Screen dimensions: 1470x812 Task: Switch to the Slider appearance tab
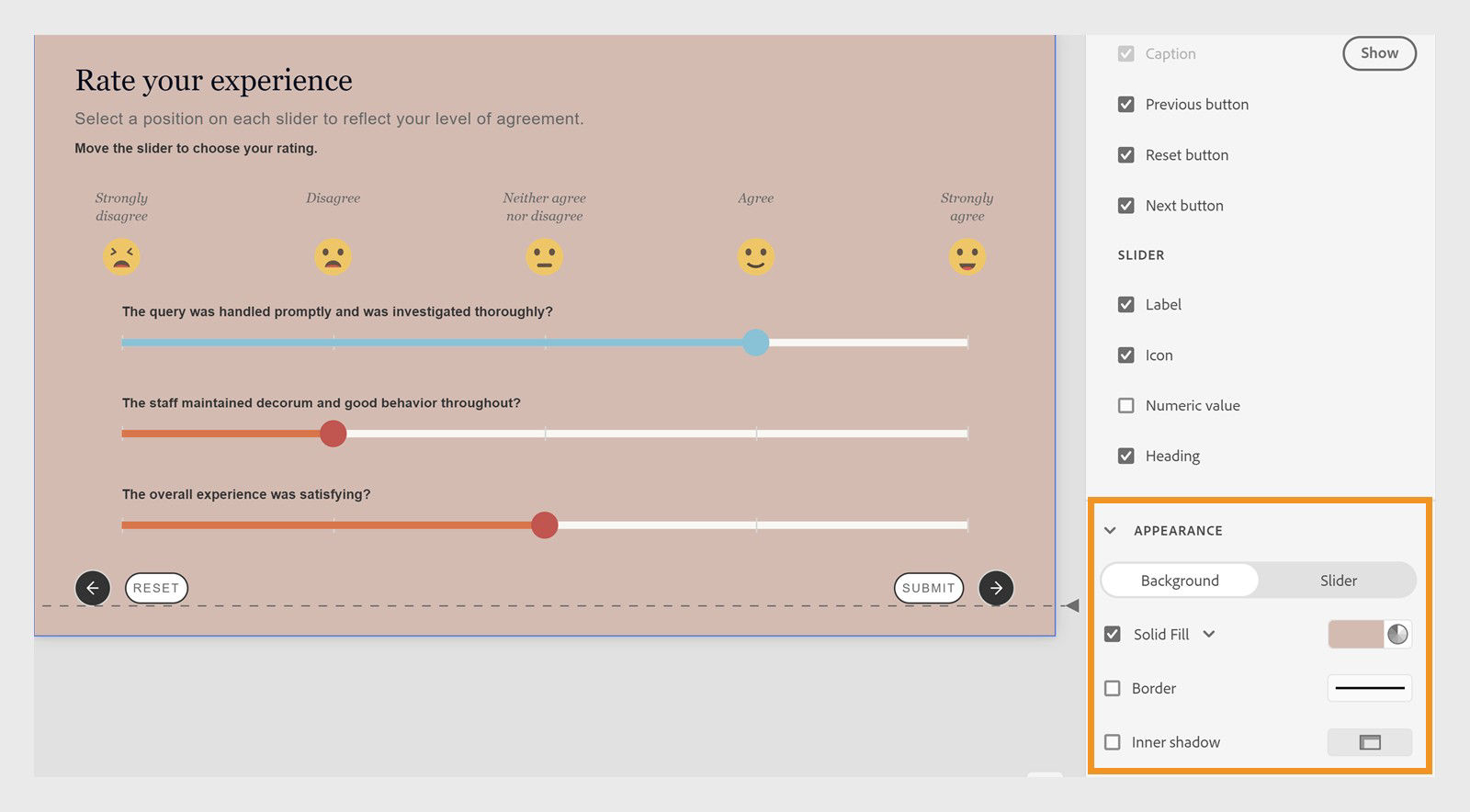pos(1338,581)
